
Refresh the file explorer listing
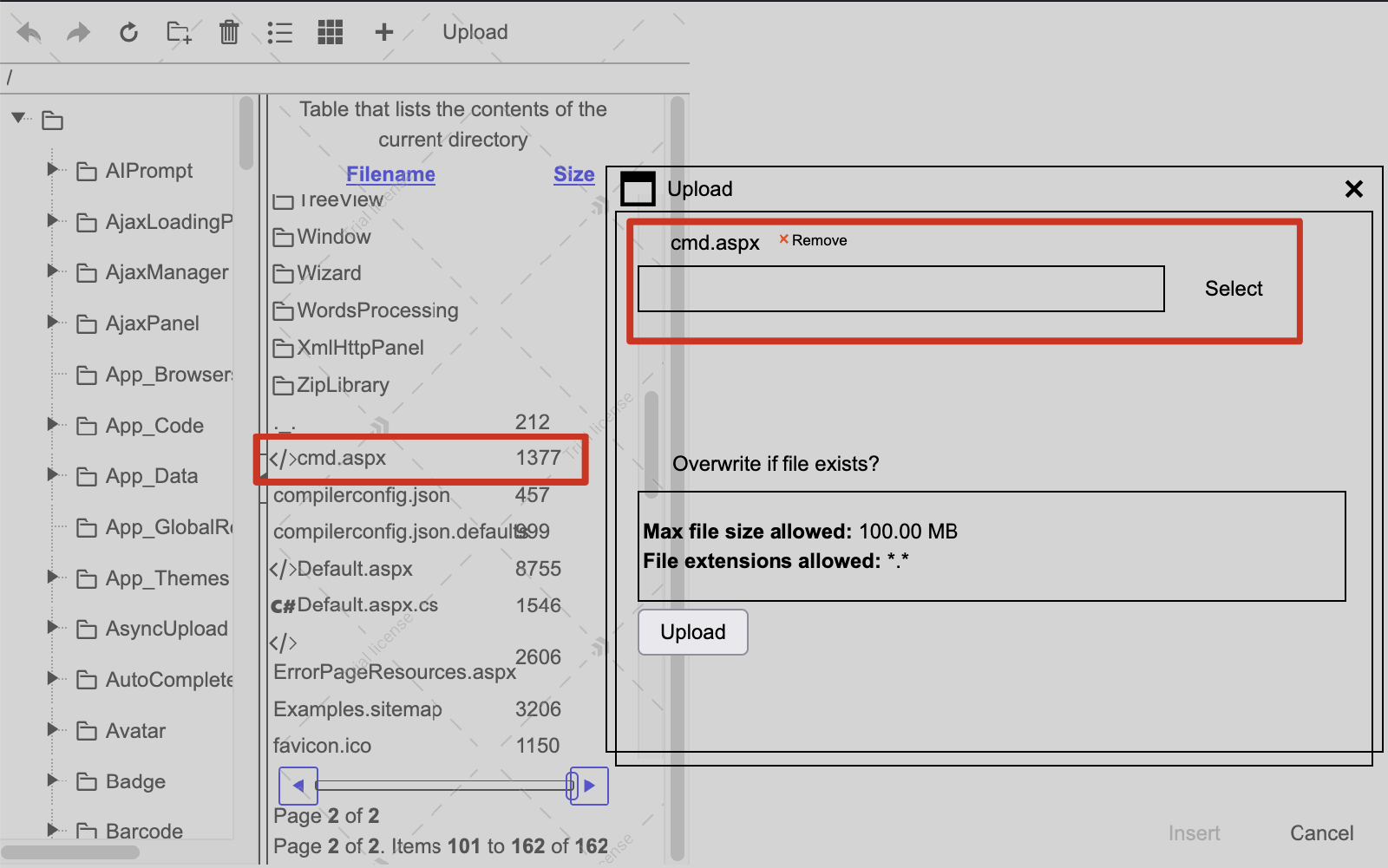pos(128,32)
